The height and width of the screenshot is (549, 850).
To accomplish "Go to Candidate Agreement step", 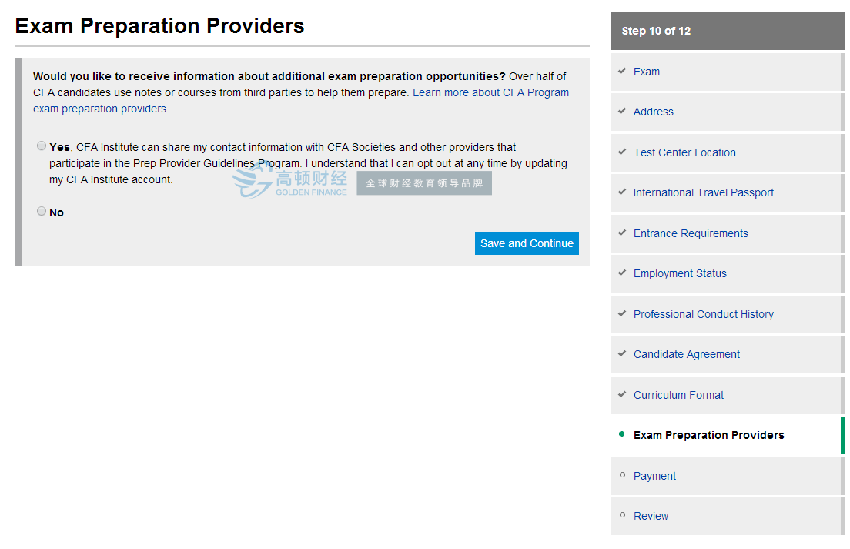I will (686, 354).
